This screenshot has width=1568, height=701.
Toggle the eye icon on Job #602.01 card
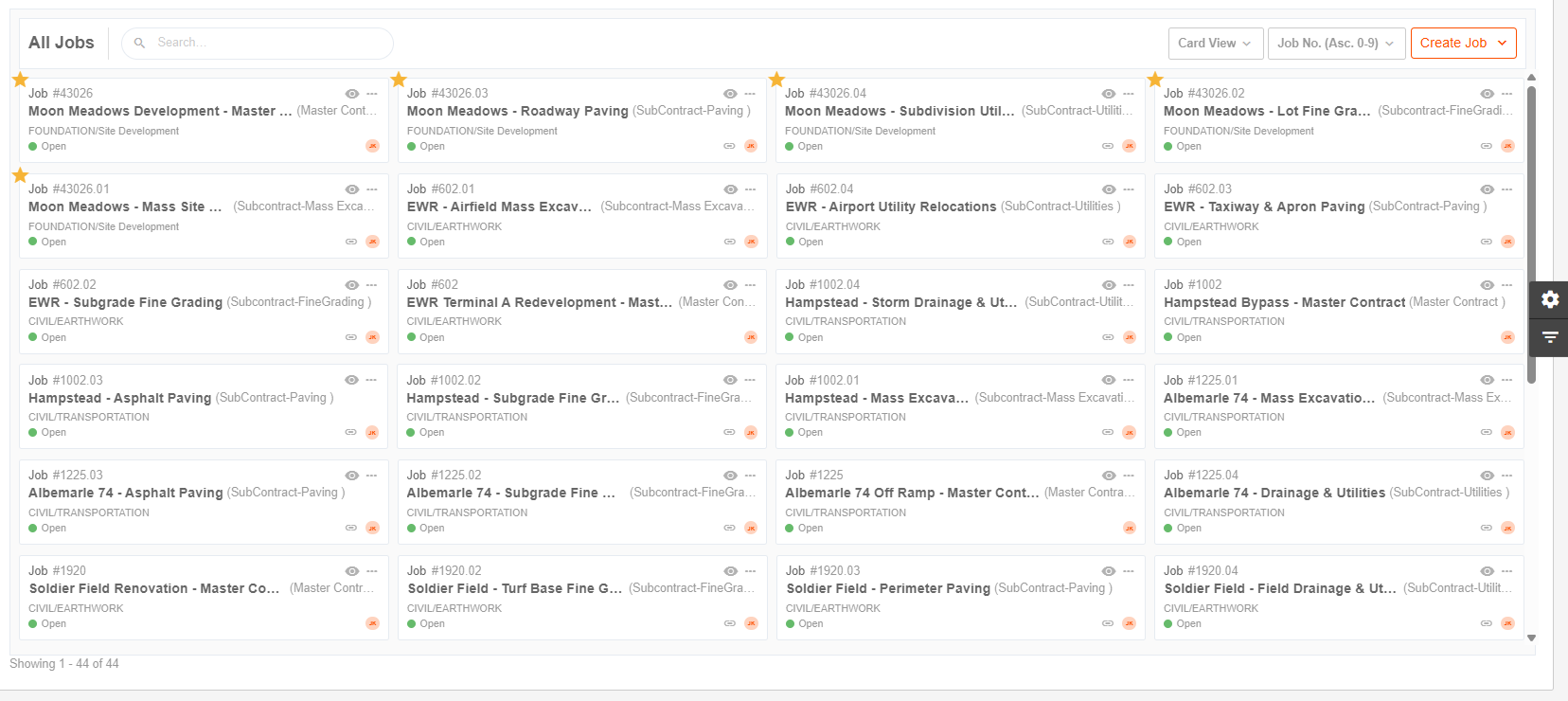click(x=730, y=189)
